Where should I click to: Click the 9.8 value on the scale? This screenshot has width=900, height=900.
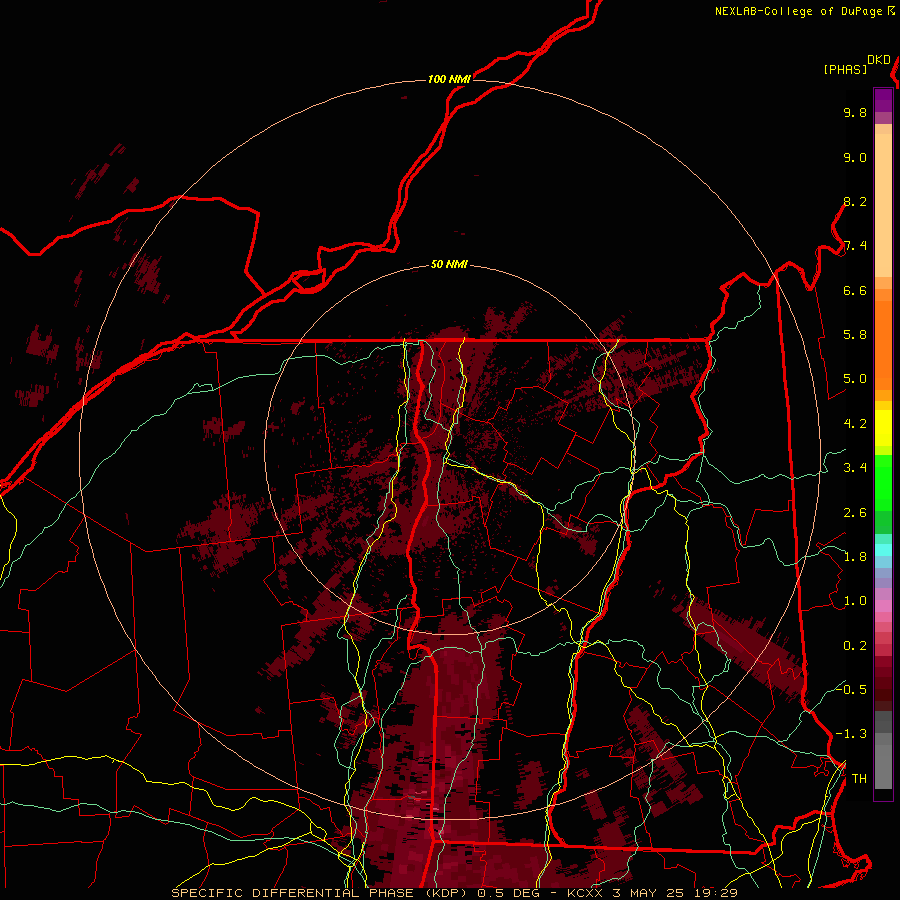(855, 113)
